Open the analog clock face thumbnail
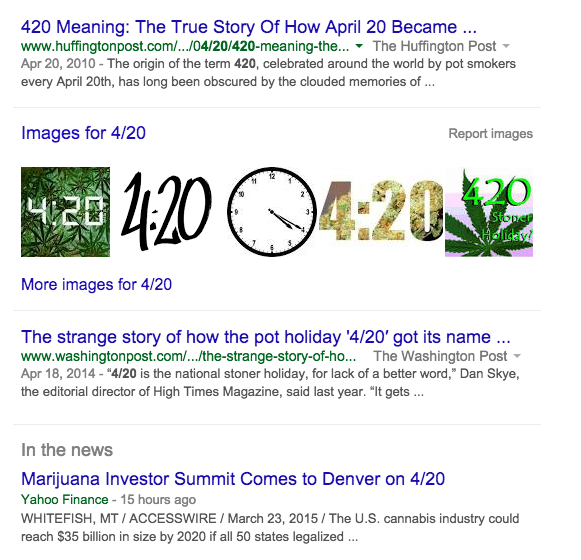The height and width of the screenshot is (560, 581). pos(272,212)
